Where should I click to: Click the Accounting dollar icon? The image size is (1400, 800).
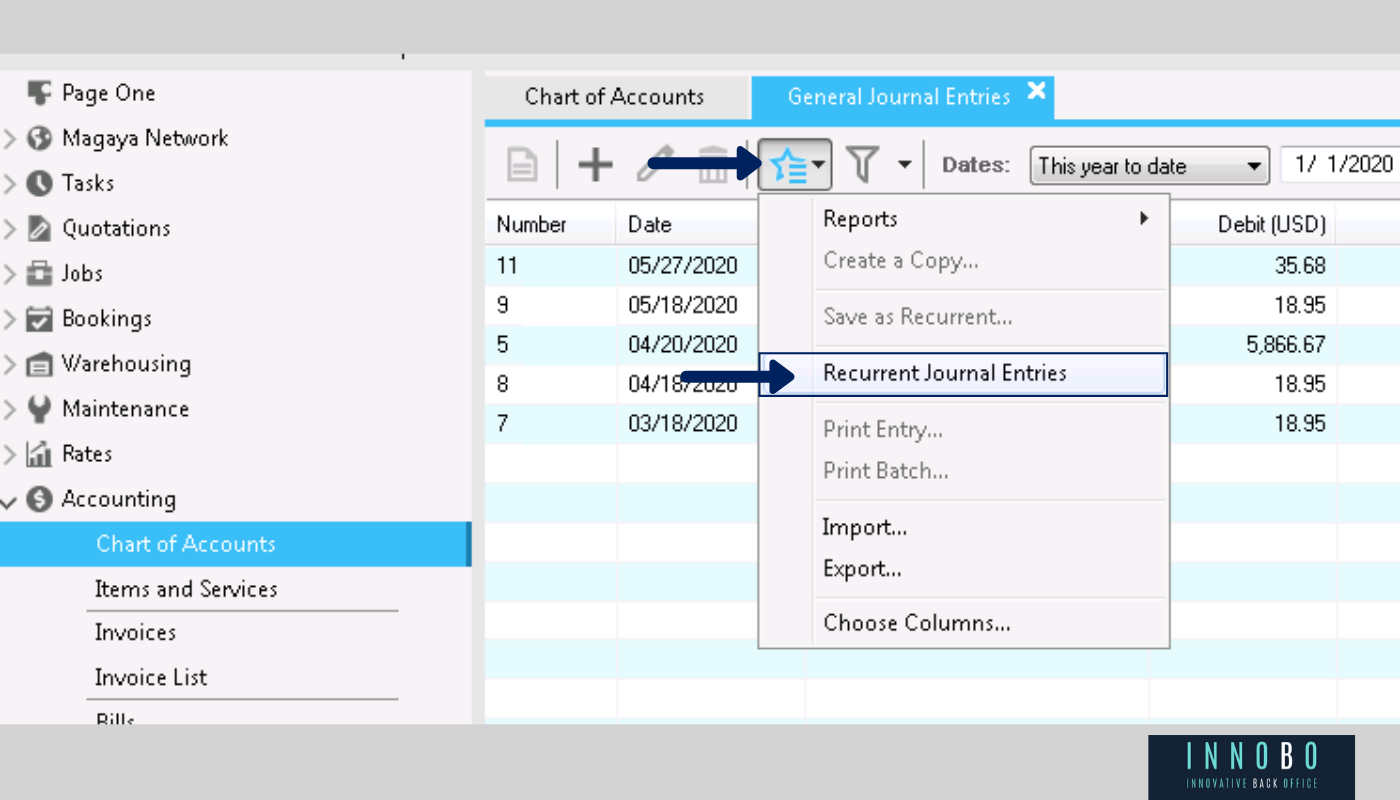39,499
